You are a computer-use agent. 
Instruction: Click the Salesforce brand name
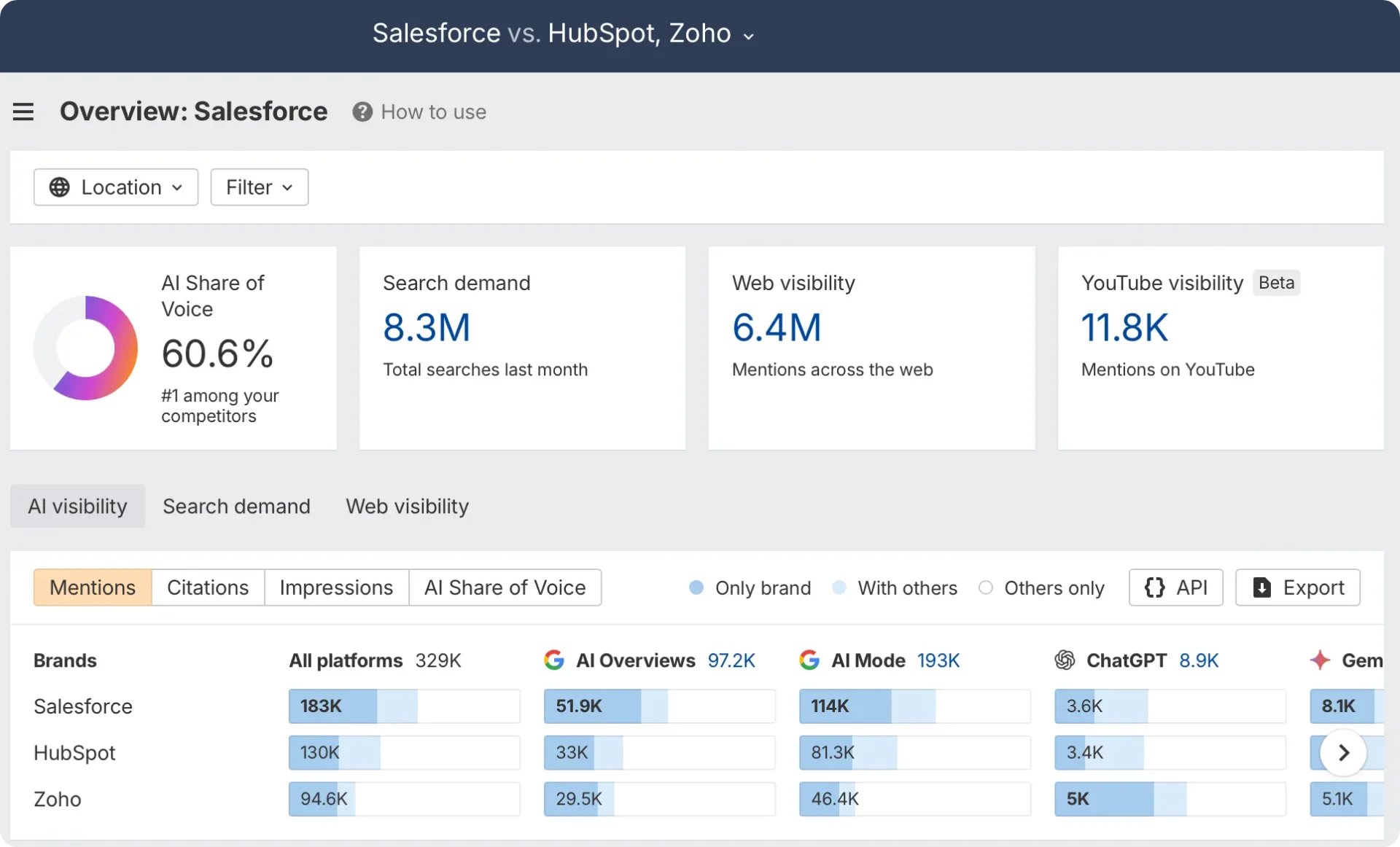tap(82, 706)
